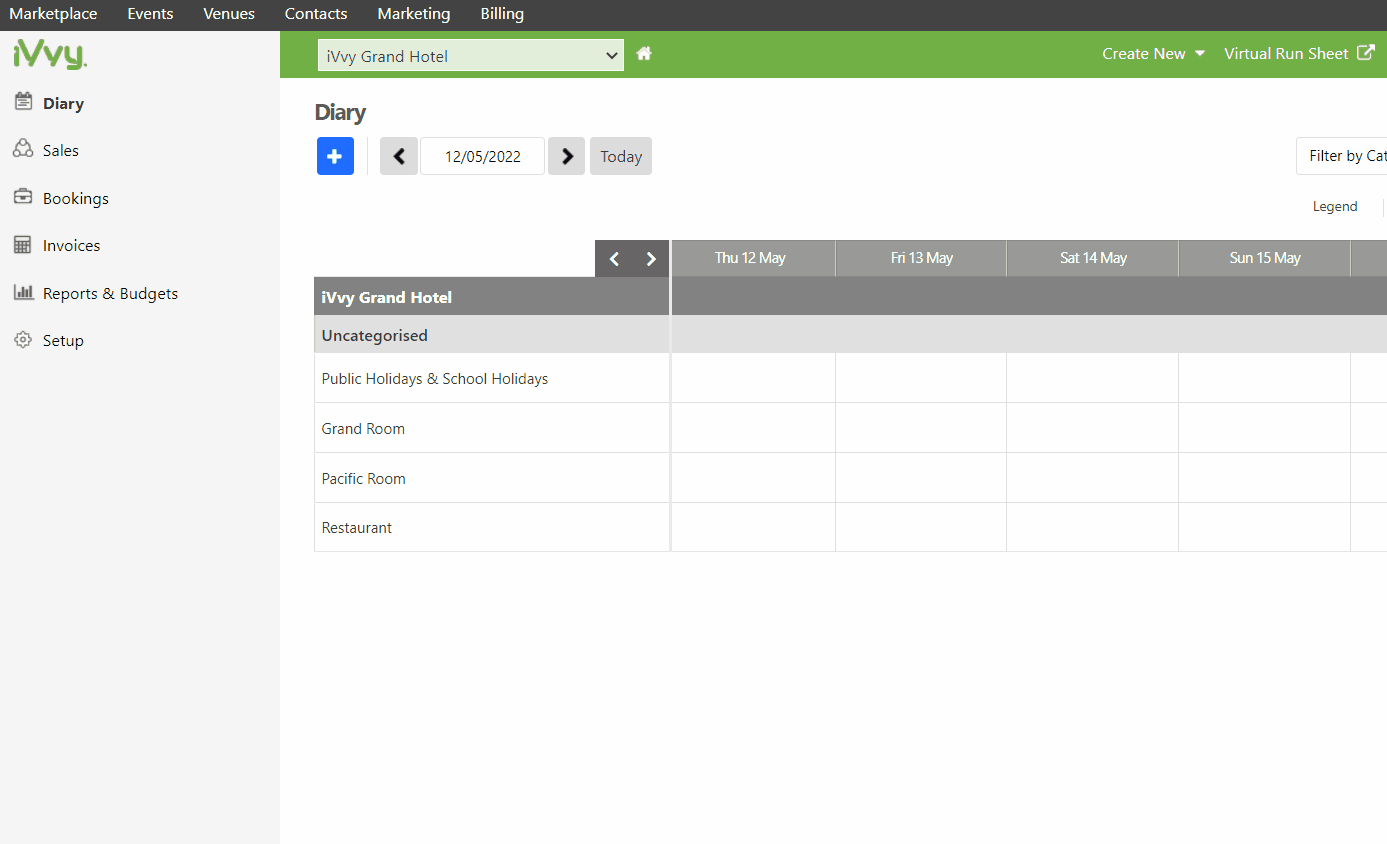
Task: Click the Bookings briefcase icon
Action: [x=23, y=197]
